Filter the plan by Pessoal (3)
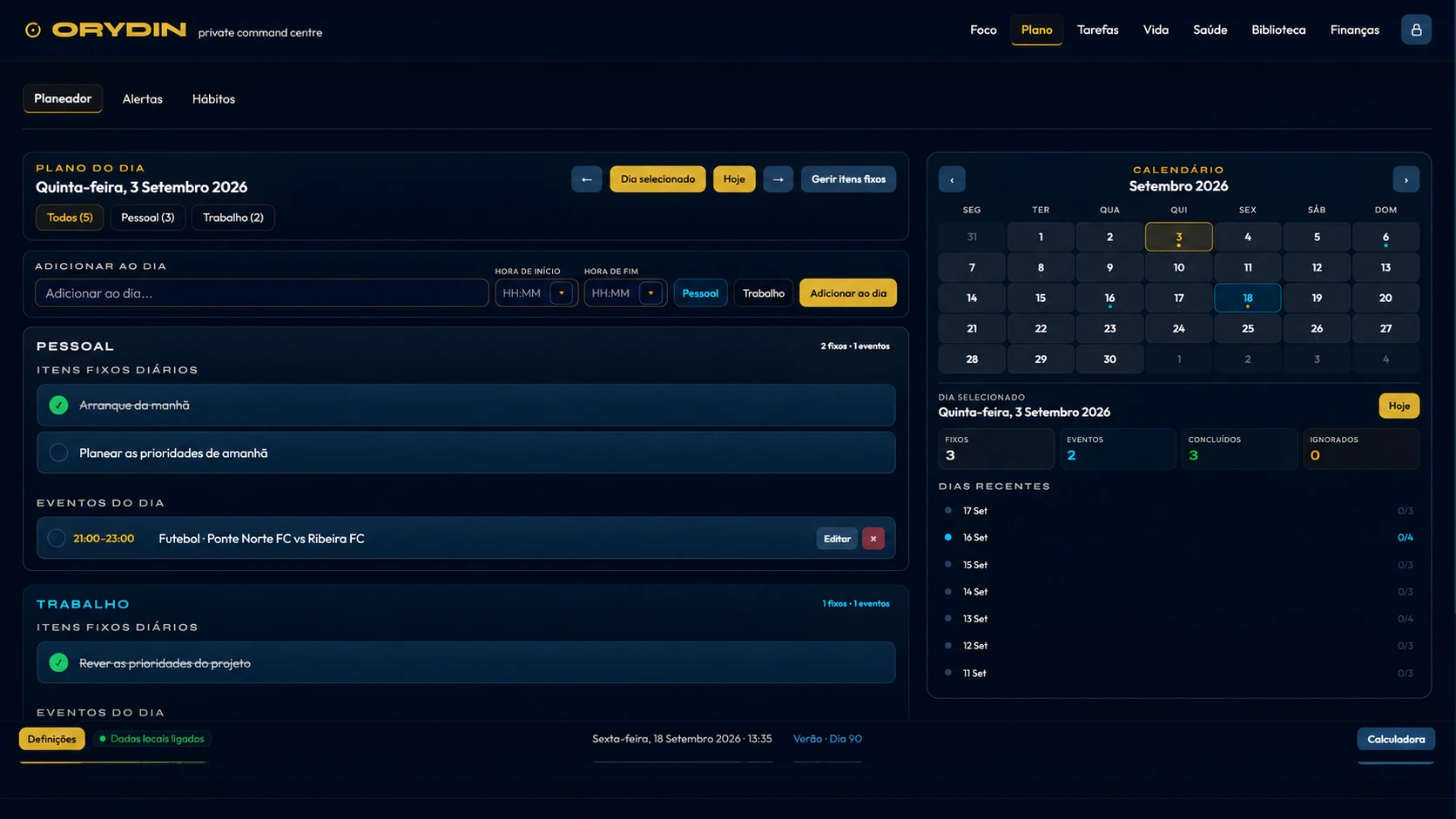The height and width of the screenshot is (819, 1456). (x=147, y=218)
